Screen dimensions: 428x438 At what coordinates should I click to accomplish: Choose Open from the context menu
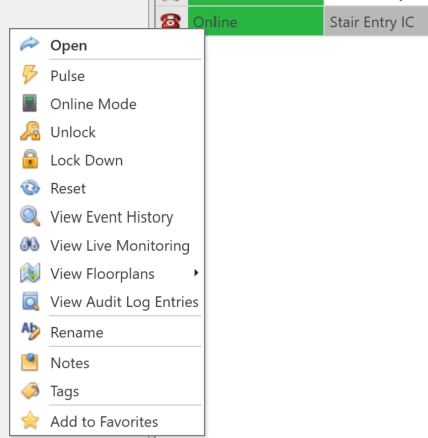coord(107,45)
